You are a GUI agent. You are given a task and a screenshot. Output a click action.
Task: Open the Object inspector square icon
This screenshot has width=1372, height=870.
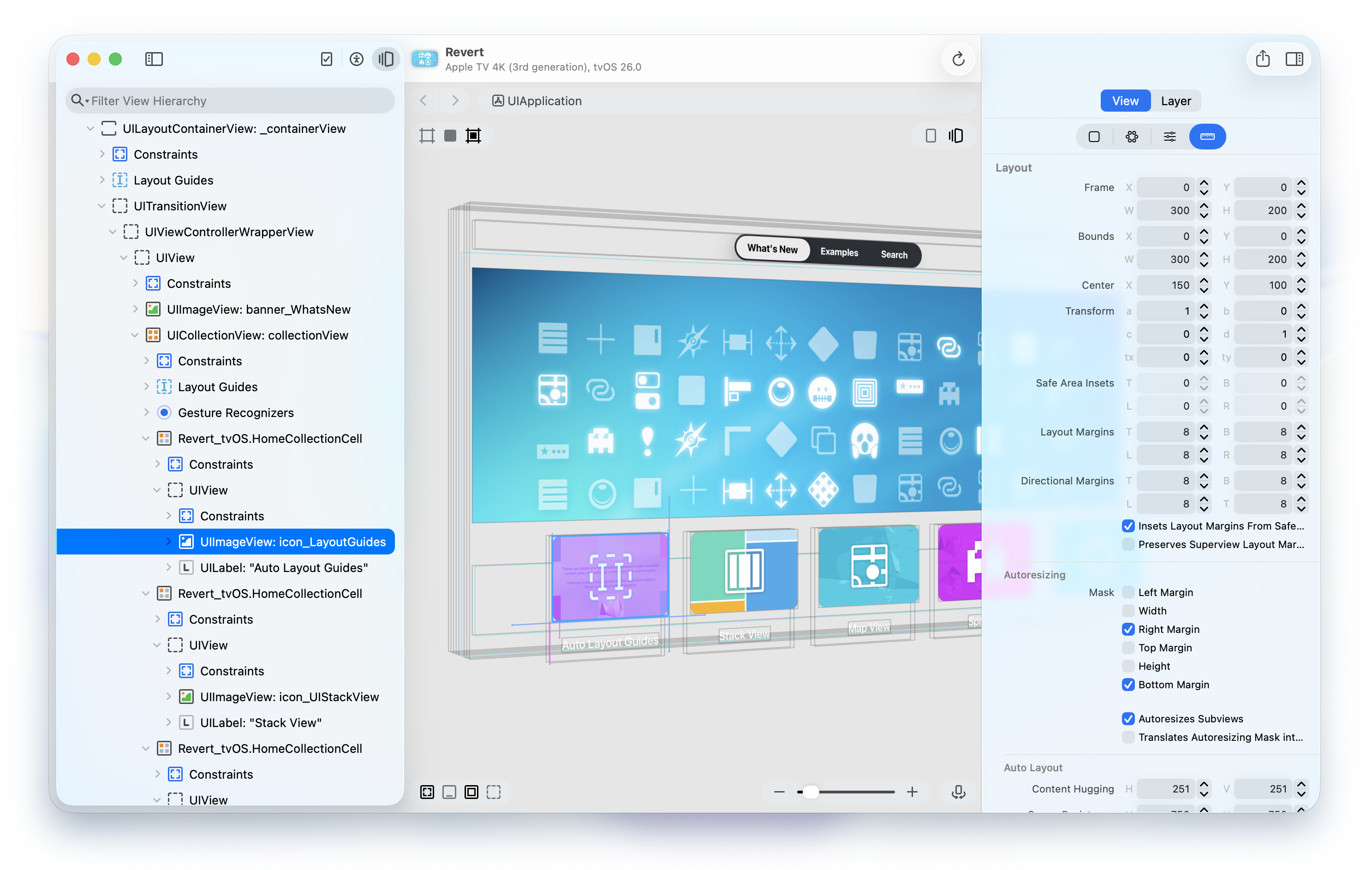1095,136
